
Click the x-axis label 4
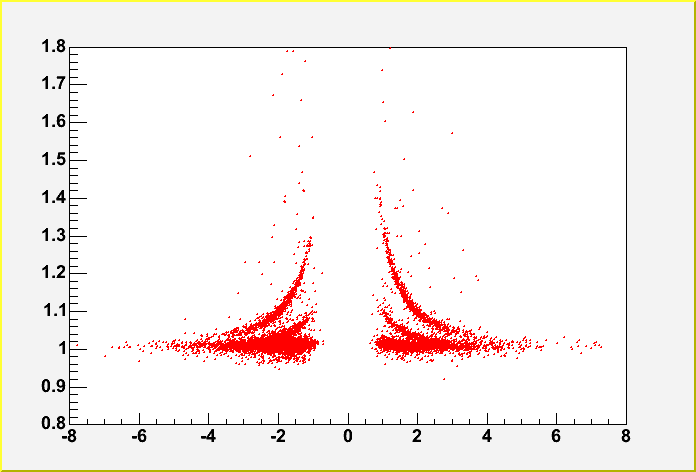click(487, 436)
